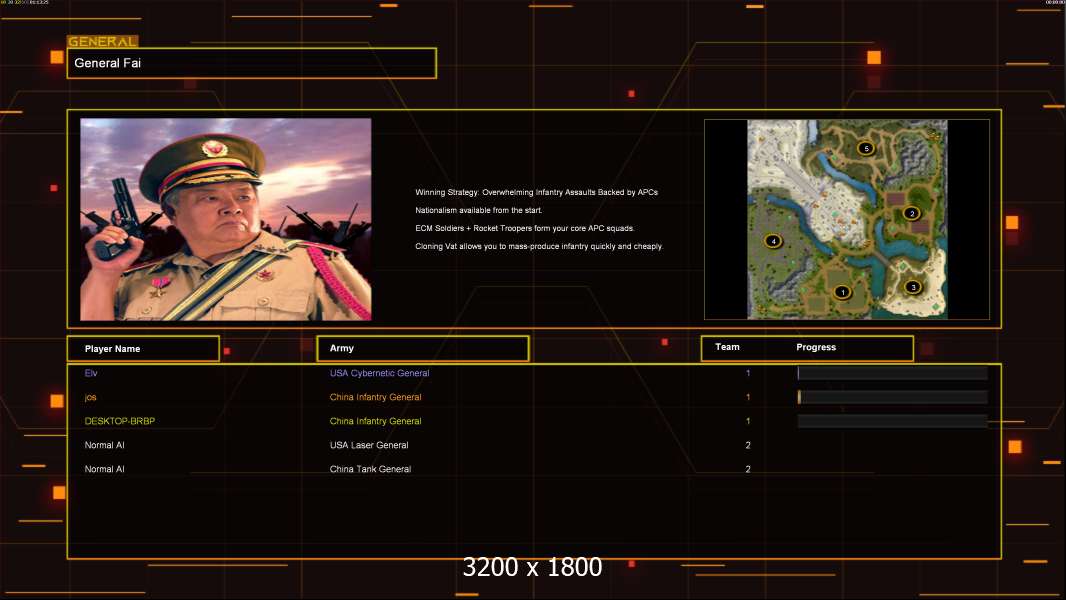Click the Cloning Vat description line
The image size is (1066, 600).
(x=538, y=246)
